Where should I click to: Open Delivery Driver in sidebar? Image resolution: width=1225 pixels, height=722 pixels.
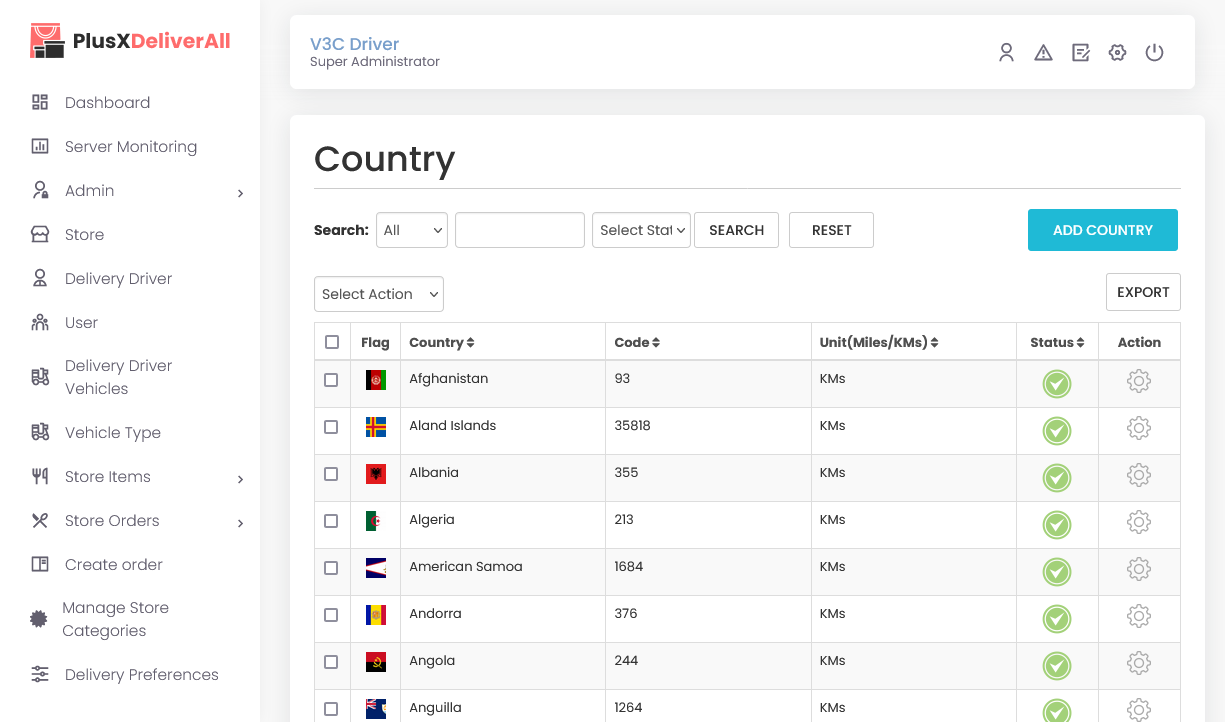[118, 278]
